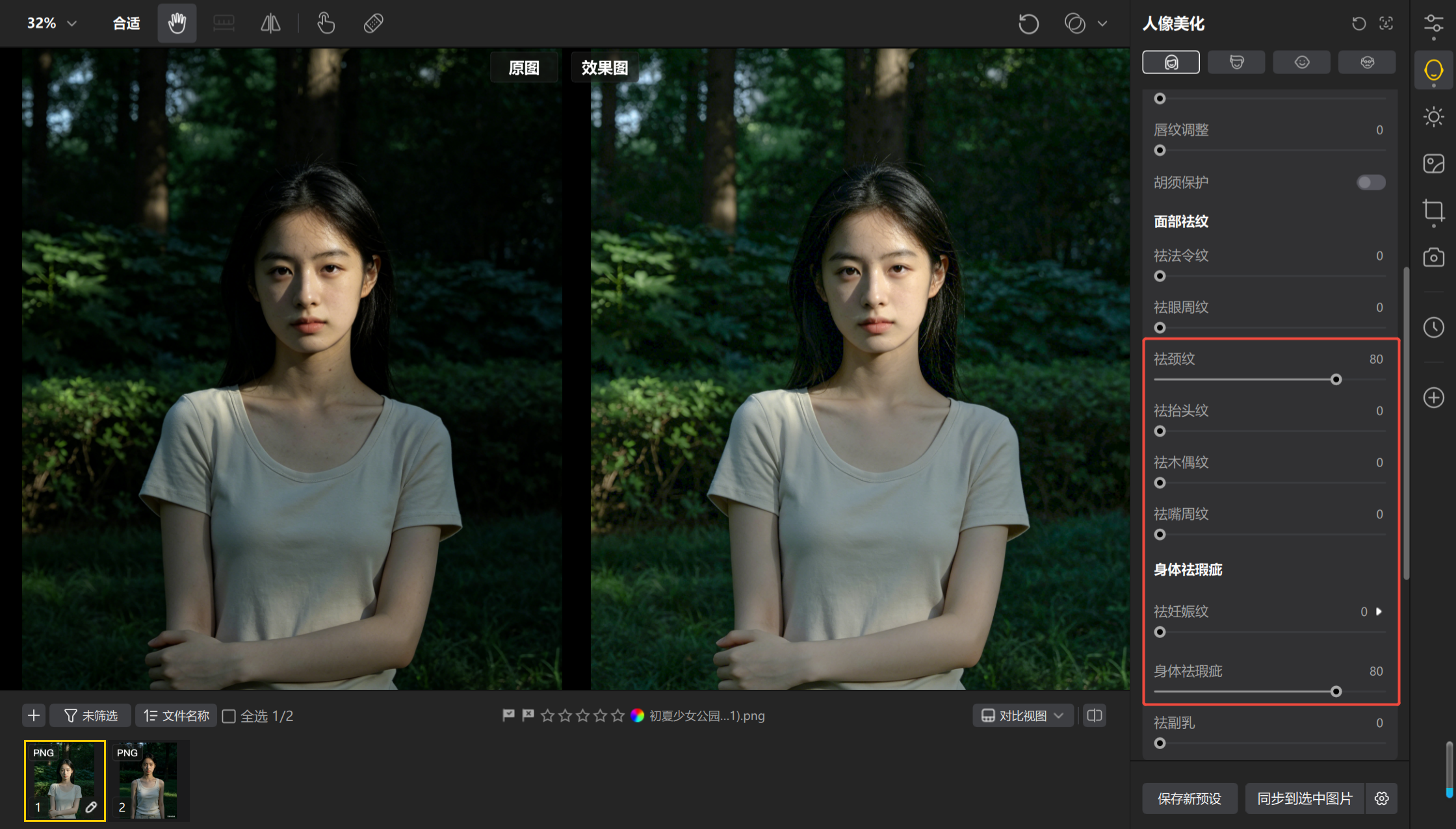Check the 全选 checkbox

click(229, 716)
